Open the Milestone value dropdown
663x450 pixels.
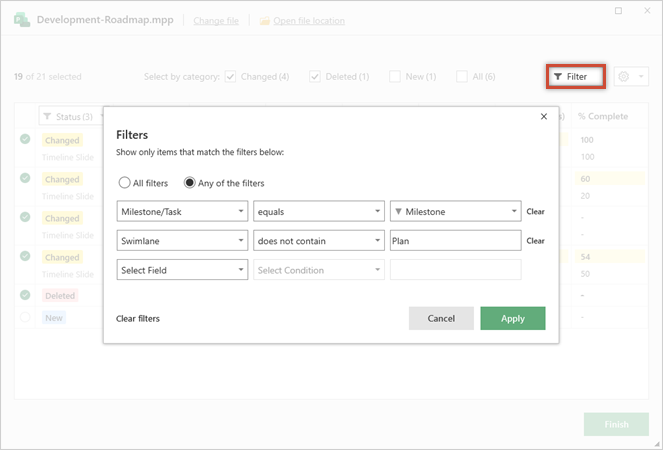point(455,212)
